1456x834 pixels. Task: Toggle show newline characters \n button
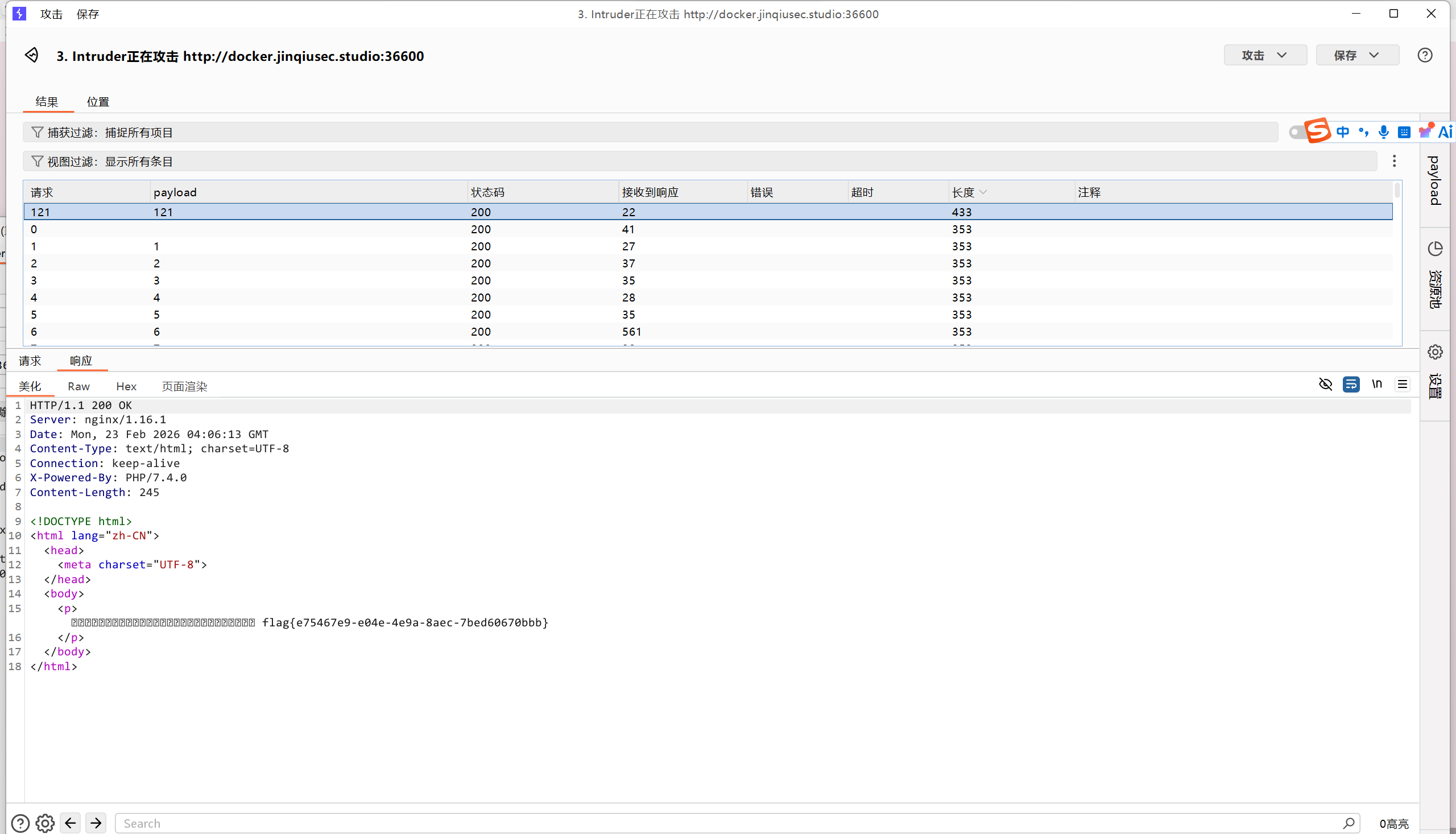(x=1376, y=384)
